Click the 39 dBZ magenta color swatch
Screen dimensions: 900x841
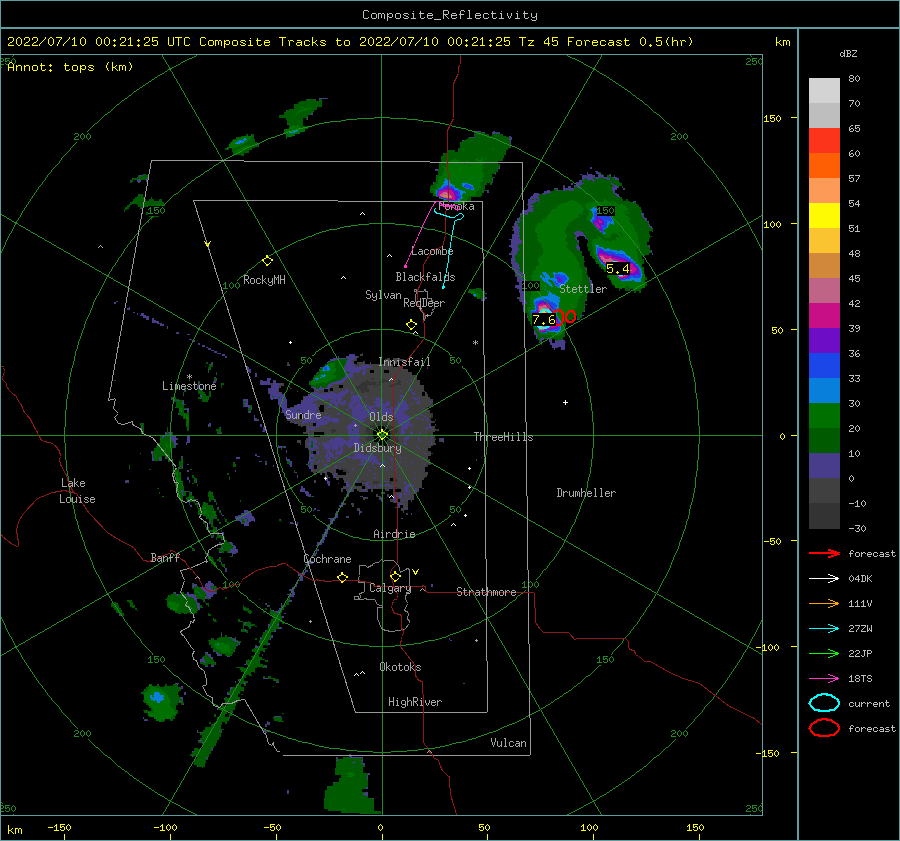[824, 315]
